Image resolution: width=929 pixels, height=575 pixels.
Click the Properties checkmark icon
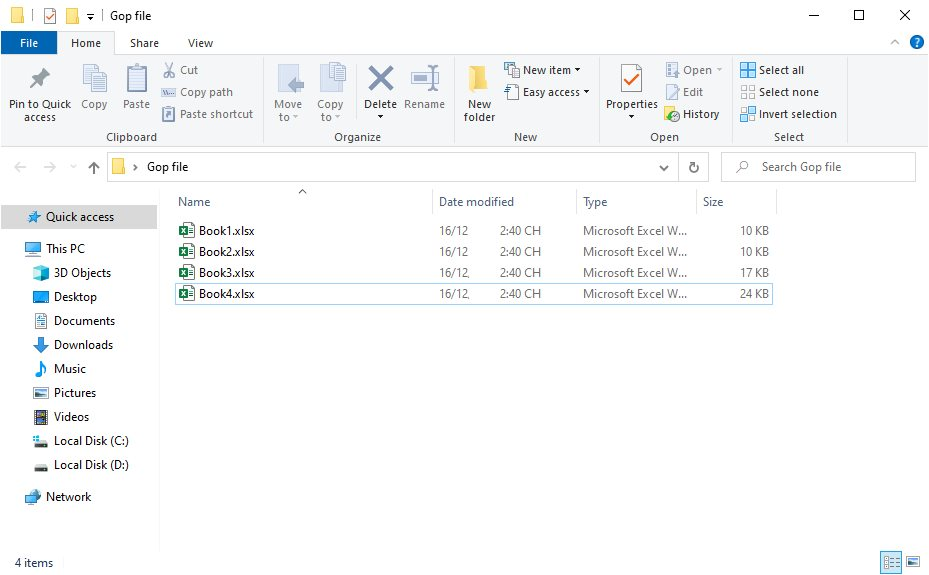[632, 79]
